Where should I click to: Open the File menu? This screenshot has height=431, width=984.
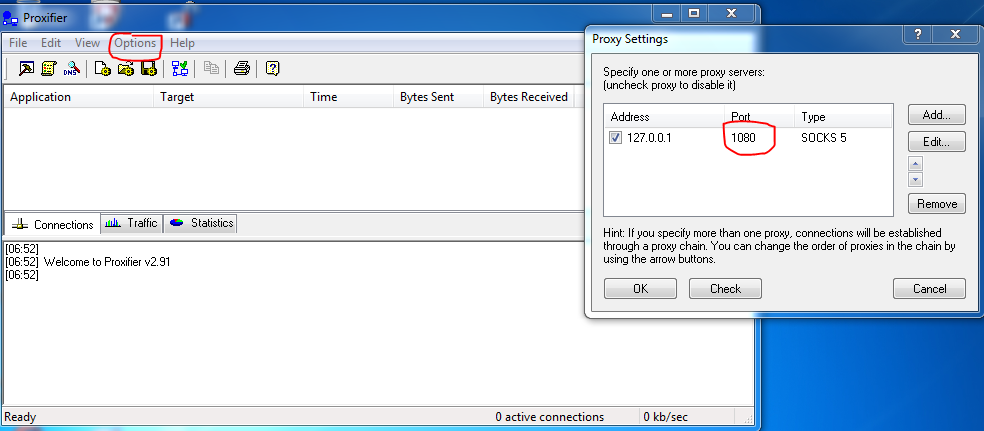18,43
